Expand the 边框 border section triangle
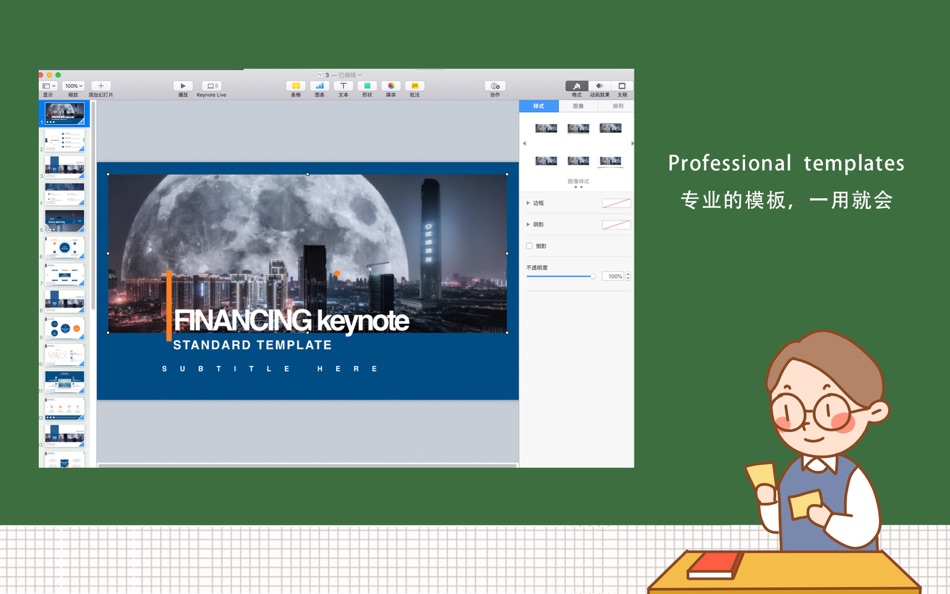The height and width of the screenshot is (594, 950). coord(528,203)
